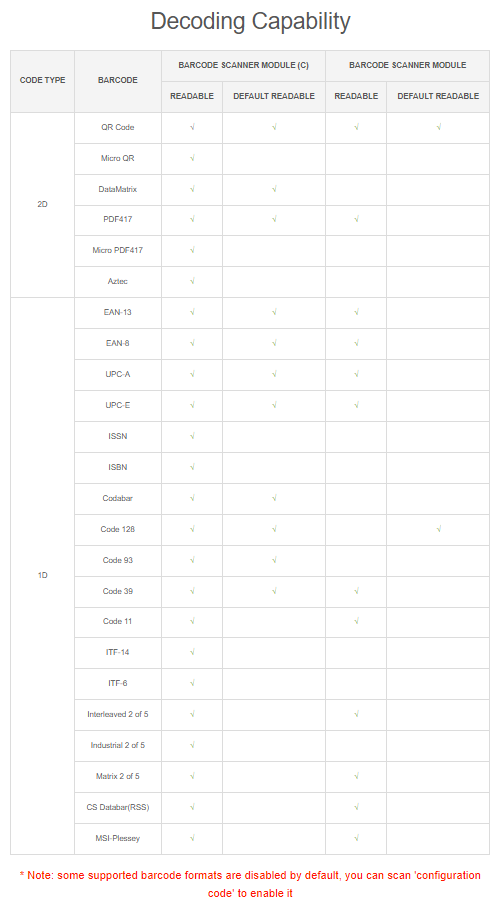The image size is (503, 907).
Task: Click the BARCODE SCANNER MODULE (C) header
Action: pyautogui.click(x=243, y=65)
